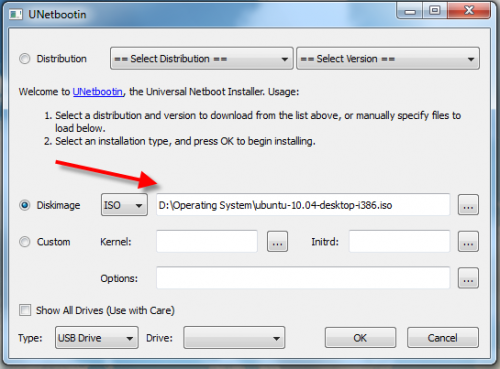Viewport: 500px width, 369px height.
Task: Click the OK button
Action: coord(360,338)
